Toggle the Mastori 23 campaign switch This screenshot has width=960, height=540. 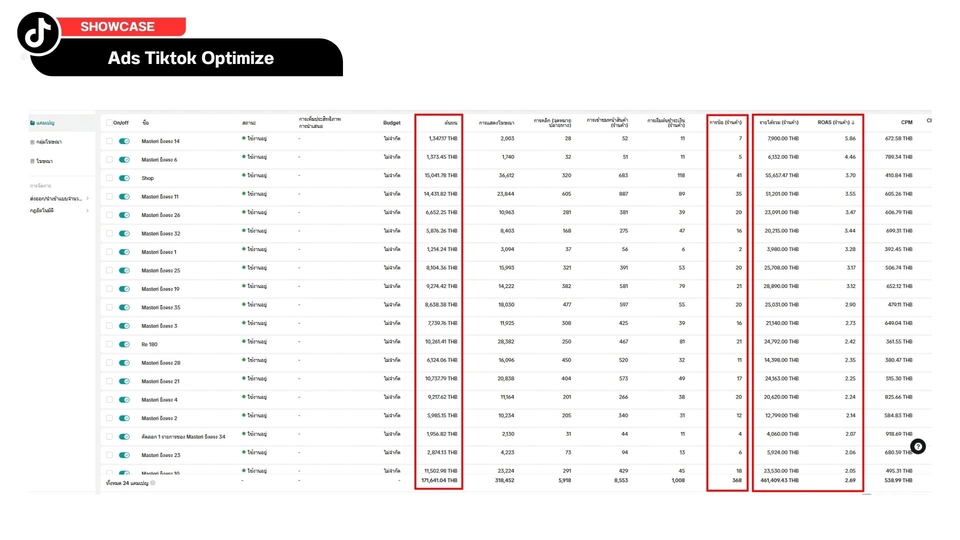pyautogui.click(x=124, y=455)
